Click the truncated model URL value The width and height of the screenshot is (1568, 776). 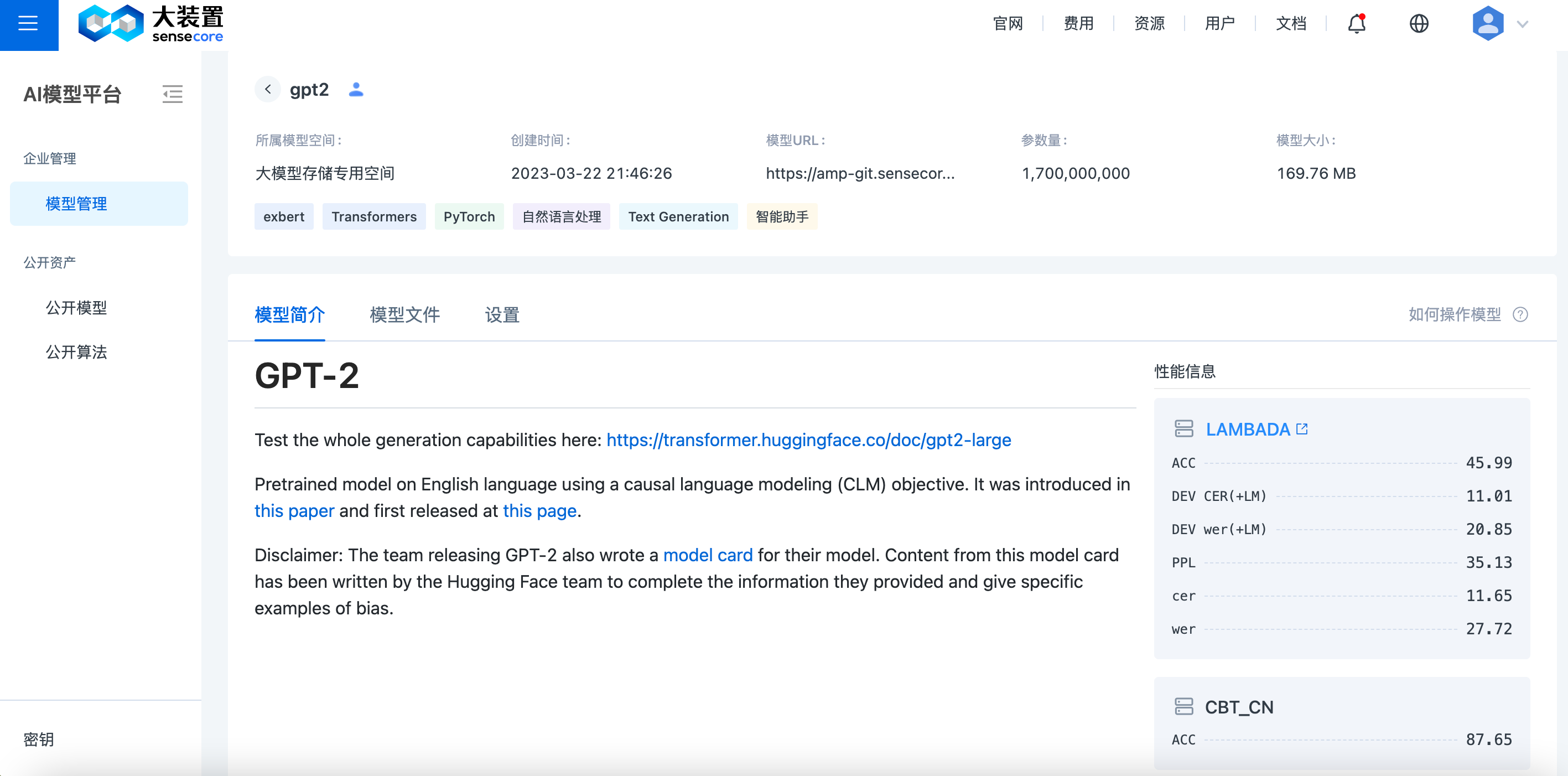pos(860,173)
